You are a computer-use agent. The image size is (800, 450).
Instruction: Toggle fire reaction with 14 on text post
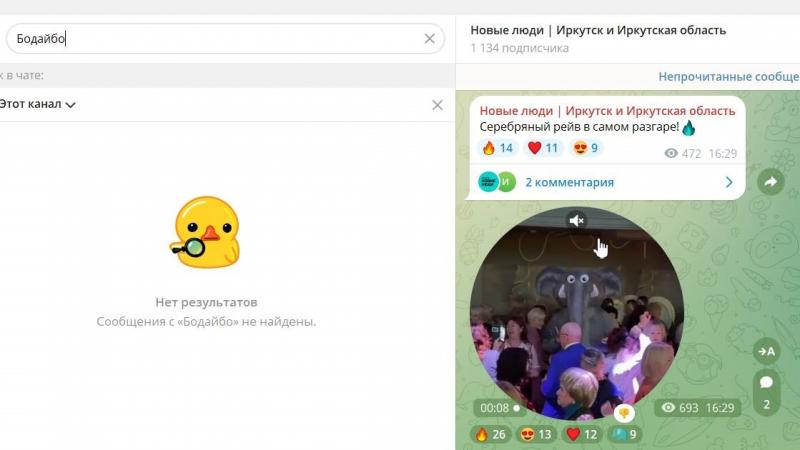[x=497, y=148]
